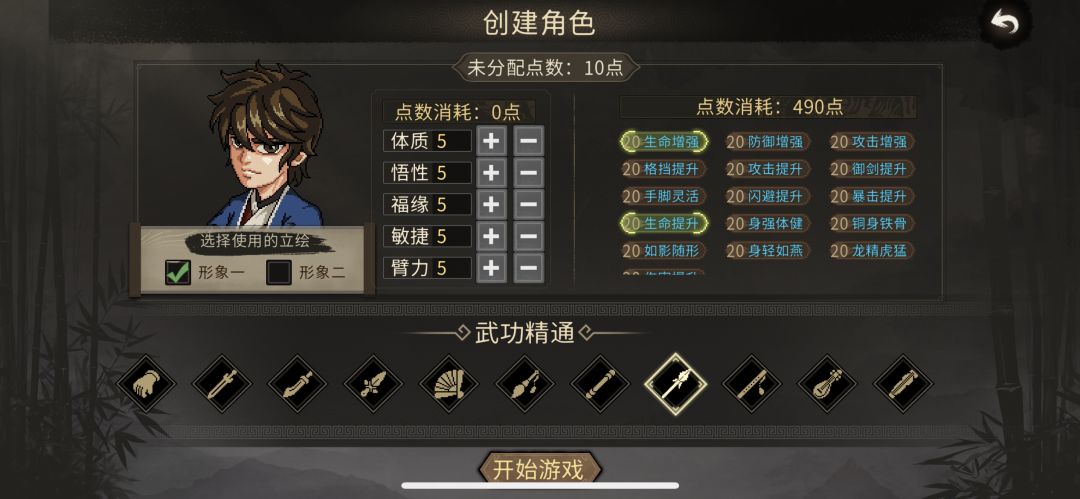Decrease 悟性 with the minus button
This screenshot has height=499, width=1080.
point(528,172)
